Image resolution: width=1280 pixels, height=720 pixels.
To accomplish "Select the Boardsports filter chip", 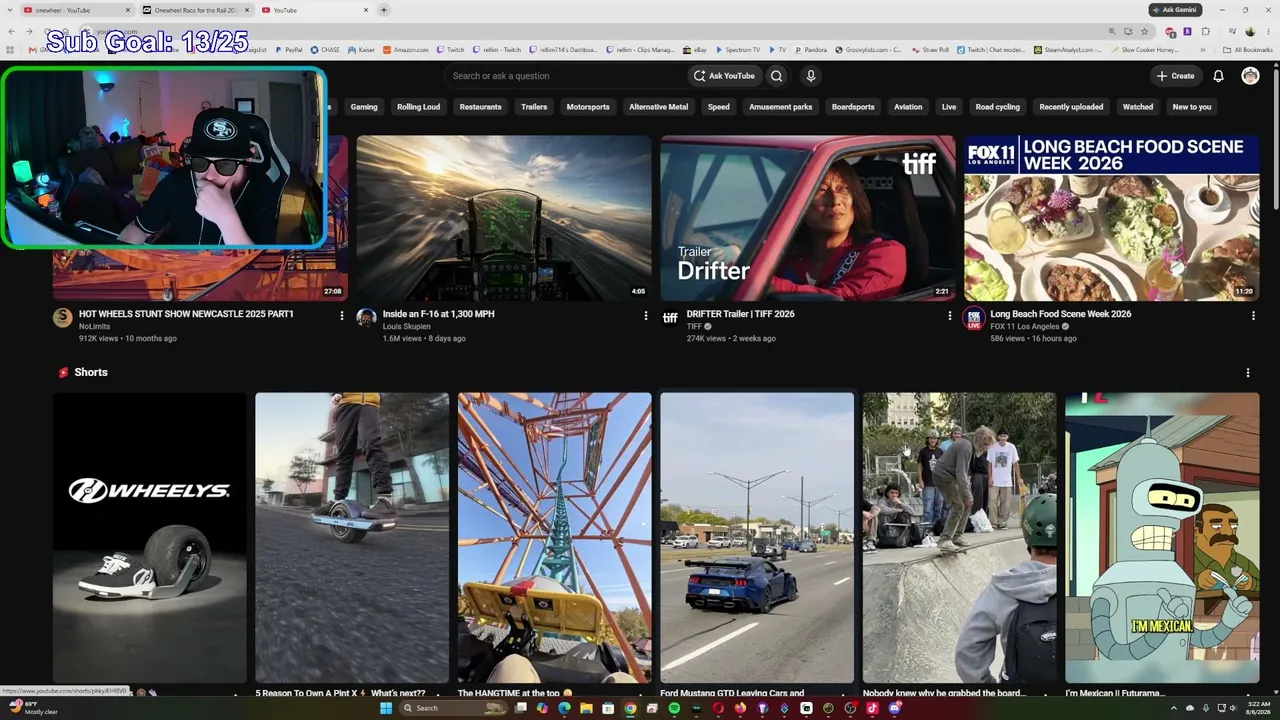I will (x=853, y=107).
